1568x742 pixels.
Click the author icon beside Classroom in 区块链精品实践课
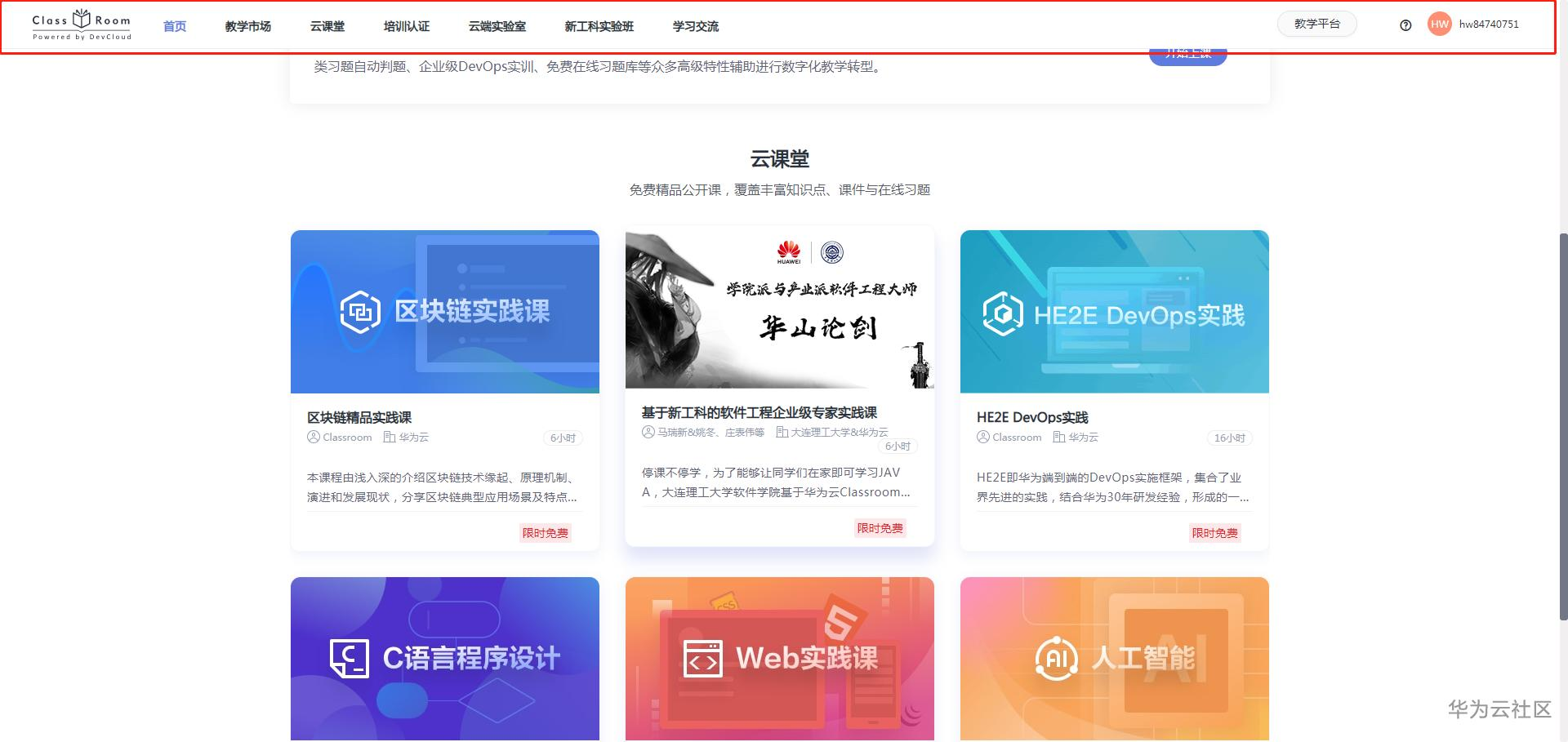[313, 438]
